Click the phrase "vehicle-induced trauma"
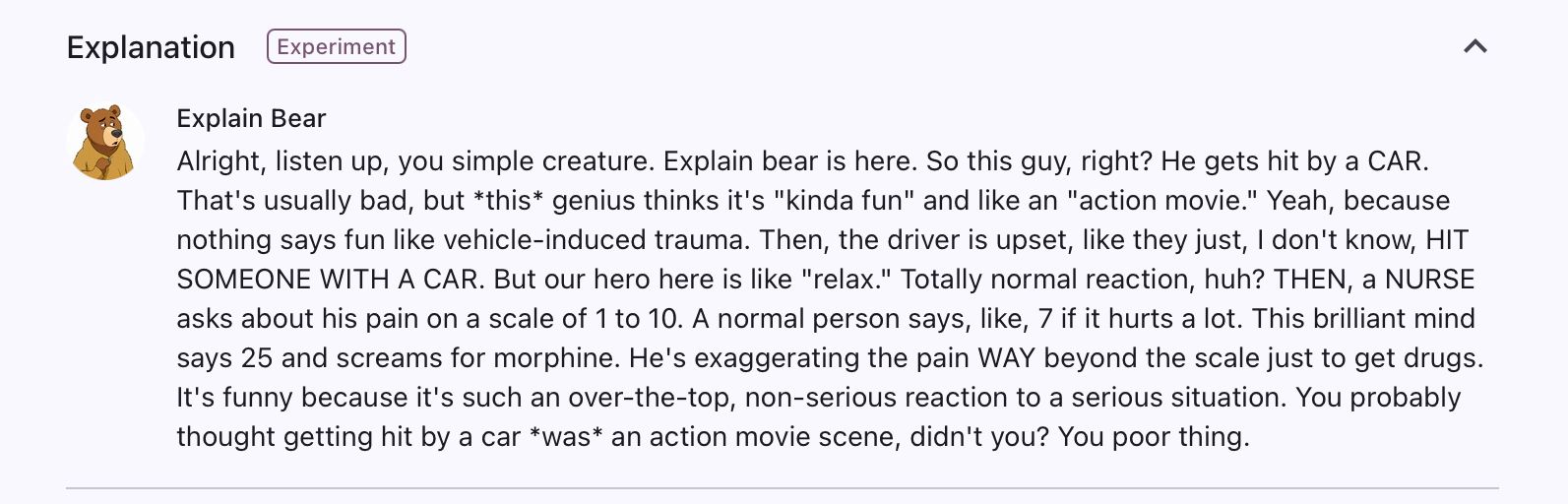 pos(587,240)
